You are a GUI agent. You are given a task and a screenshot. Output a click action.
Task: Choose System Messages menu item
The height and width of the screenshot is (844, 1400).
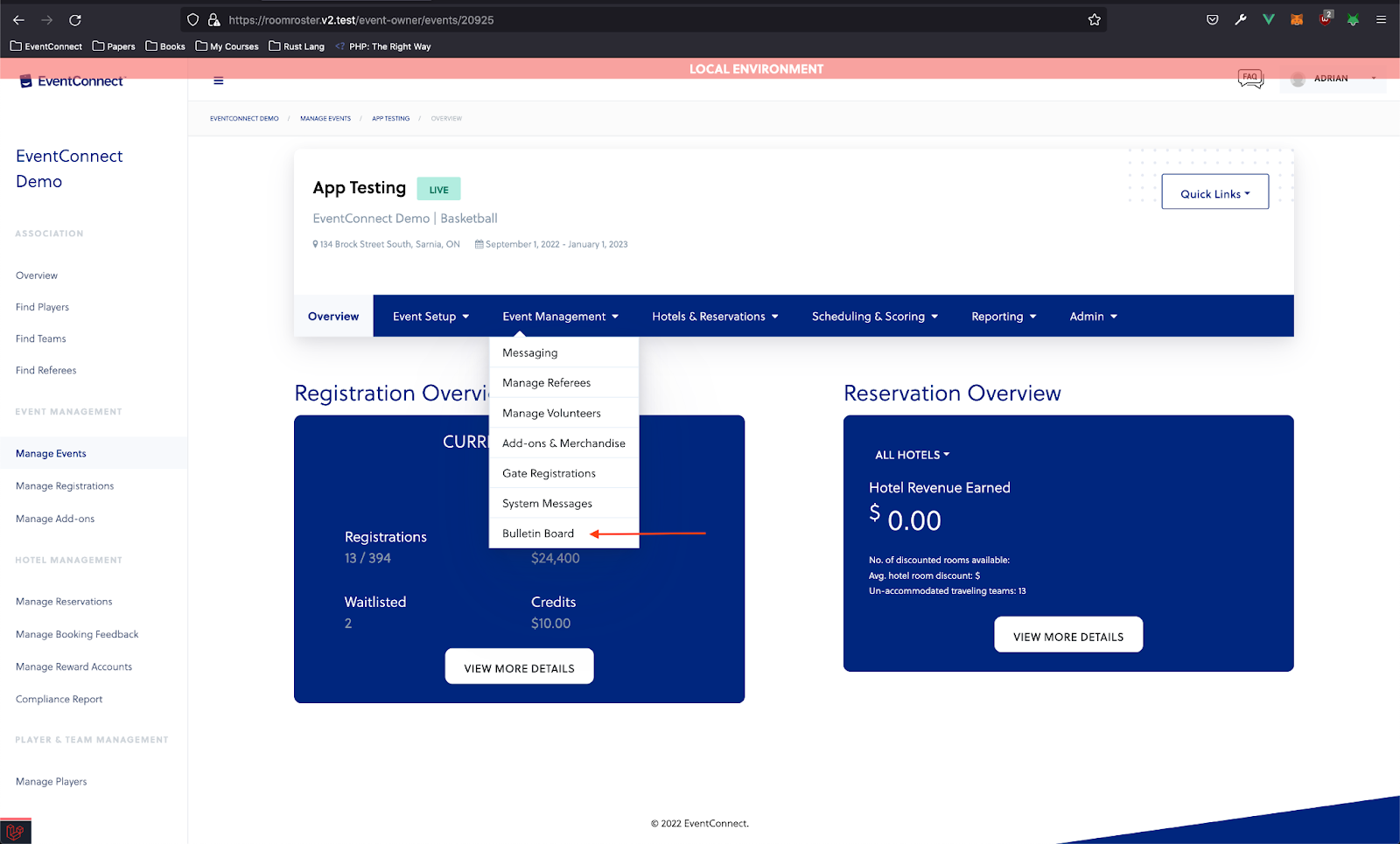pyautogui.click(x=563, y=504)
